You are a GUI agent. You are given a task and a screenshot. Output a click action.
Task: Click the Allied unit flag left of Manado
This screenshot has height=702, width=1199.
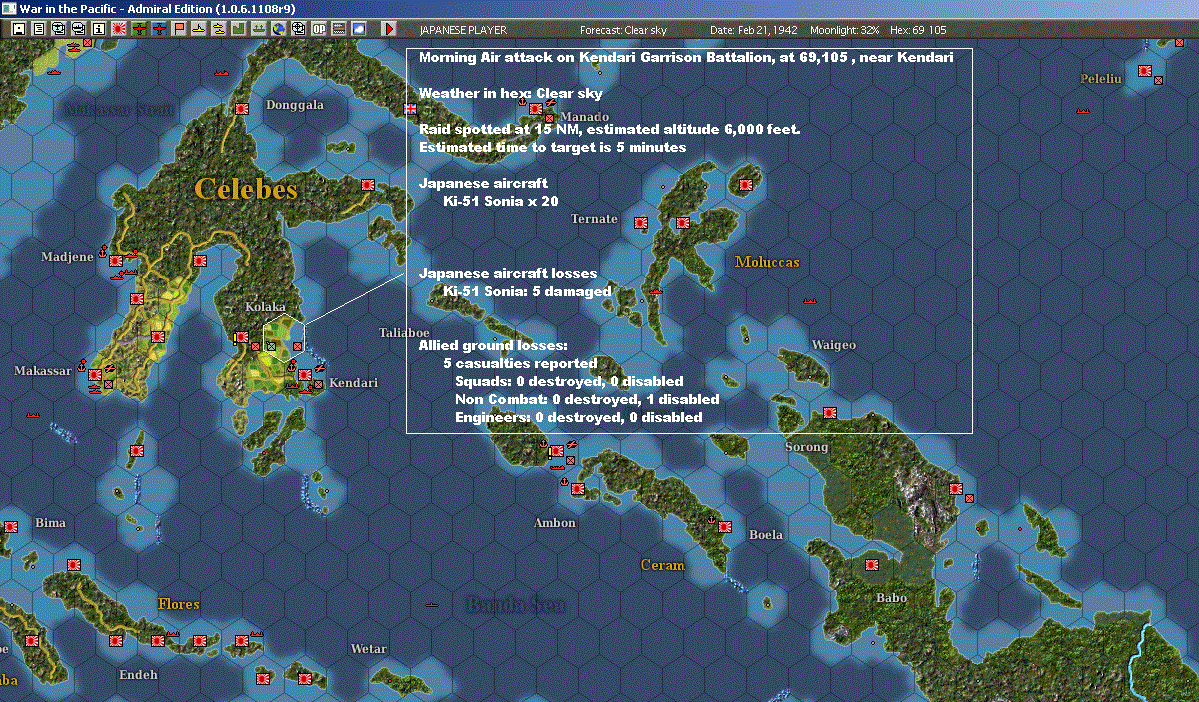pyautogui.click(x=410, y=109)
